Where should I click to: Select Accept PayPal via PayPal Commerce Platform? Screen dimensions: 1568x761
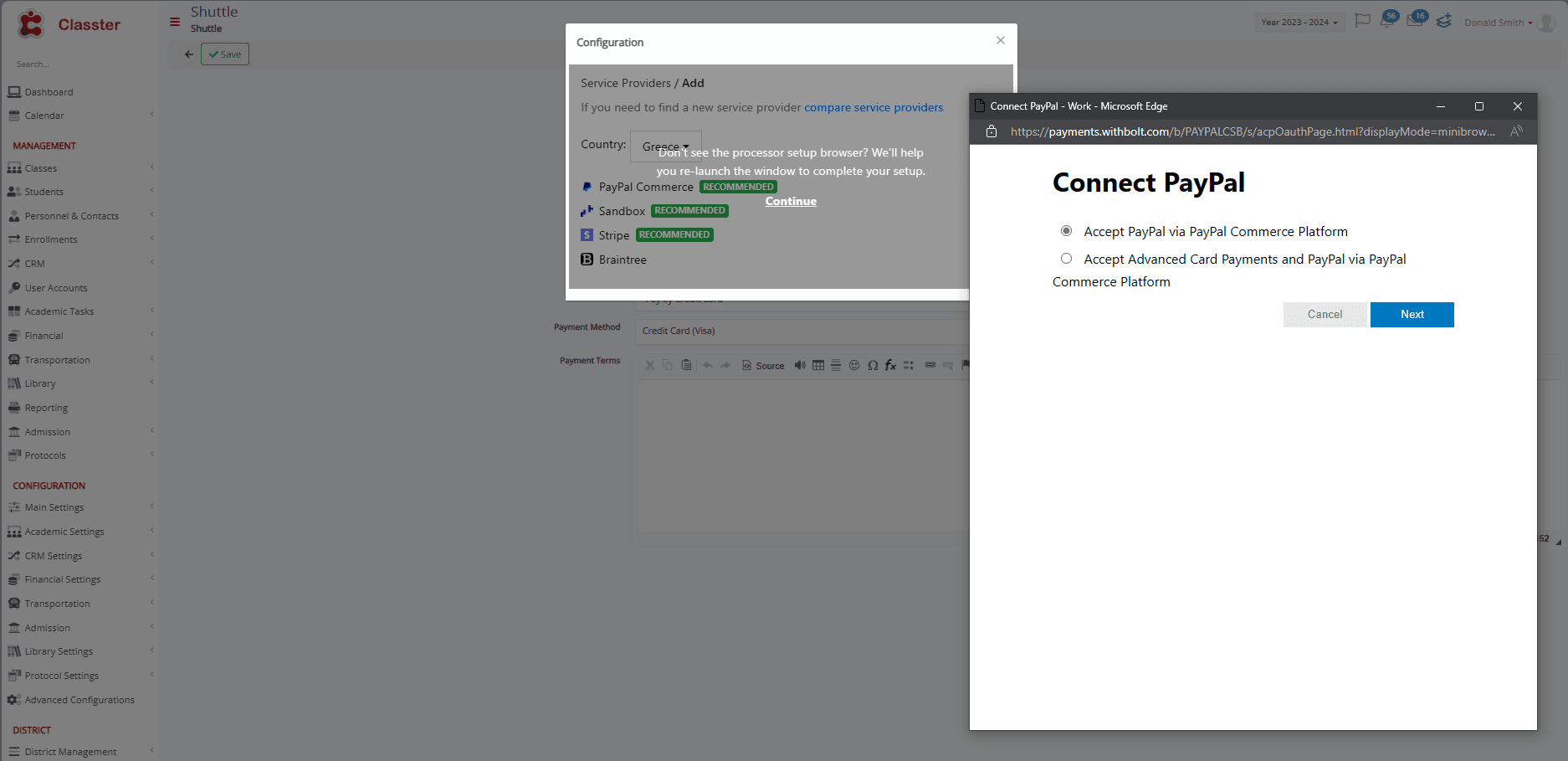coord(1066,231)
